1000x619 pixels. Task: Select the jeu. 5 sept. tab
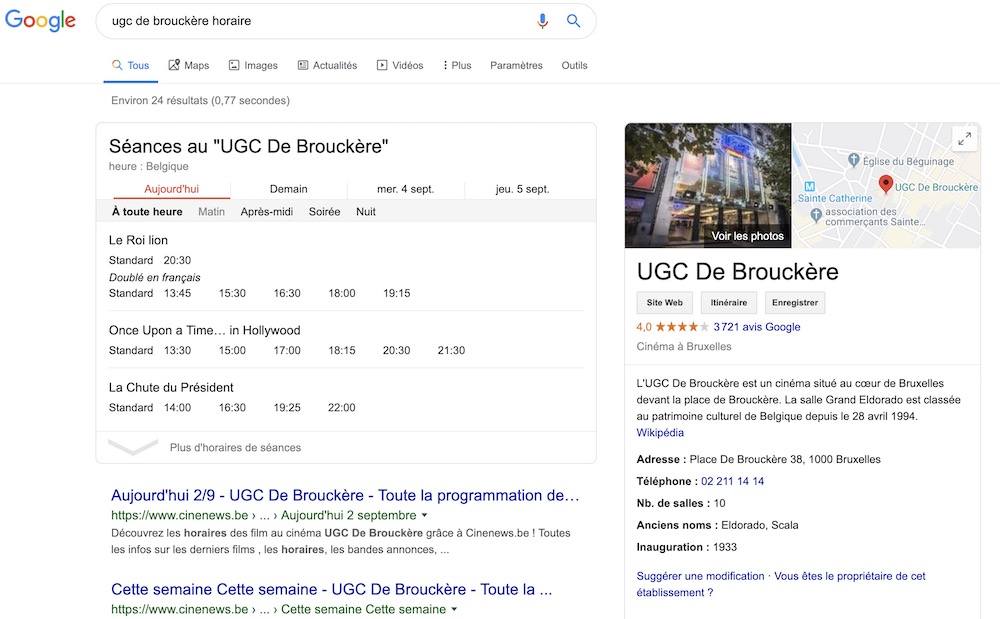(x=522, y=189)
